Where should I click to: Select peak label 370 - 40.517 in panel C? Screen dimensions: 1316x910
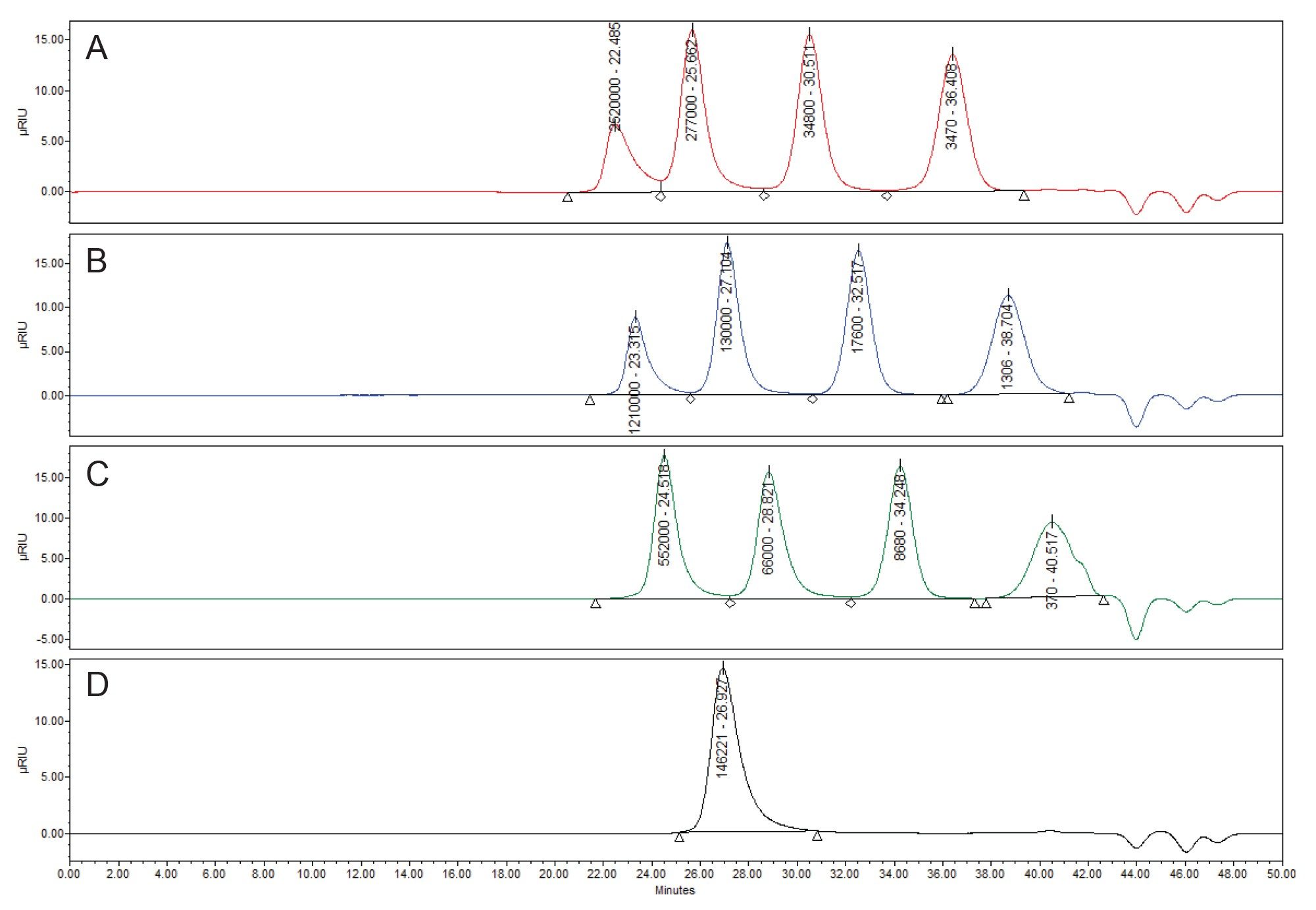[1051, 570]
